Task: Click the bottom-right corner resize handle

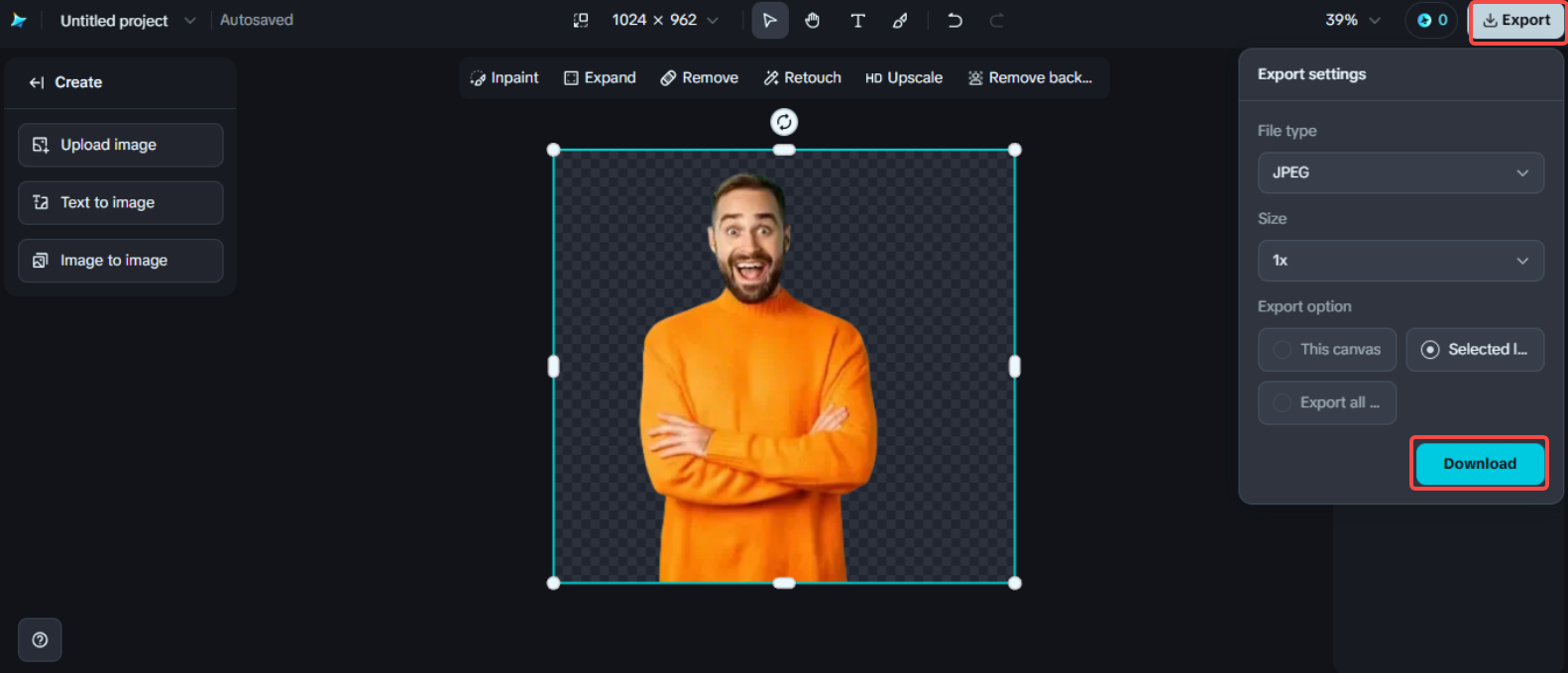Action: coord(1015,583)
